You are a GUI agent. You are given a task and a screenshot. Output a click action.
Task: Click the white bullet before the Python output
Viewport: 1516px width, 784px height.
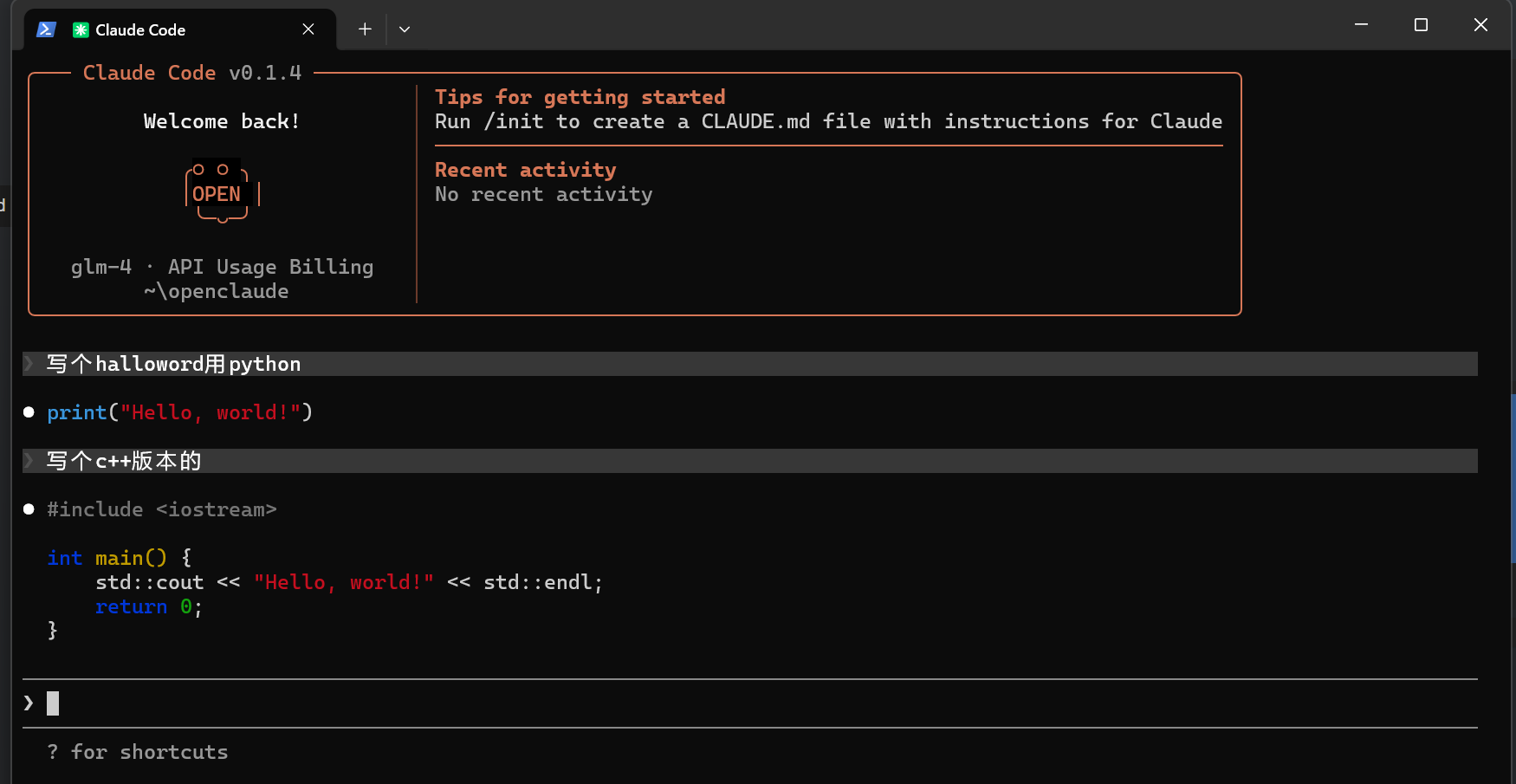tap(29, 412)
